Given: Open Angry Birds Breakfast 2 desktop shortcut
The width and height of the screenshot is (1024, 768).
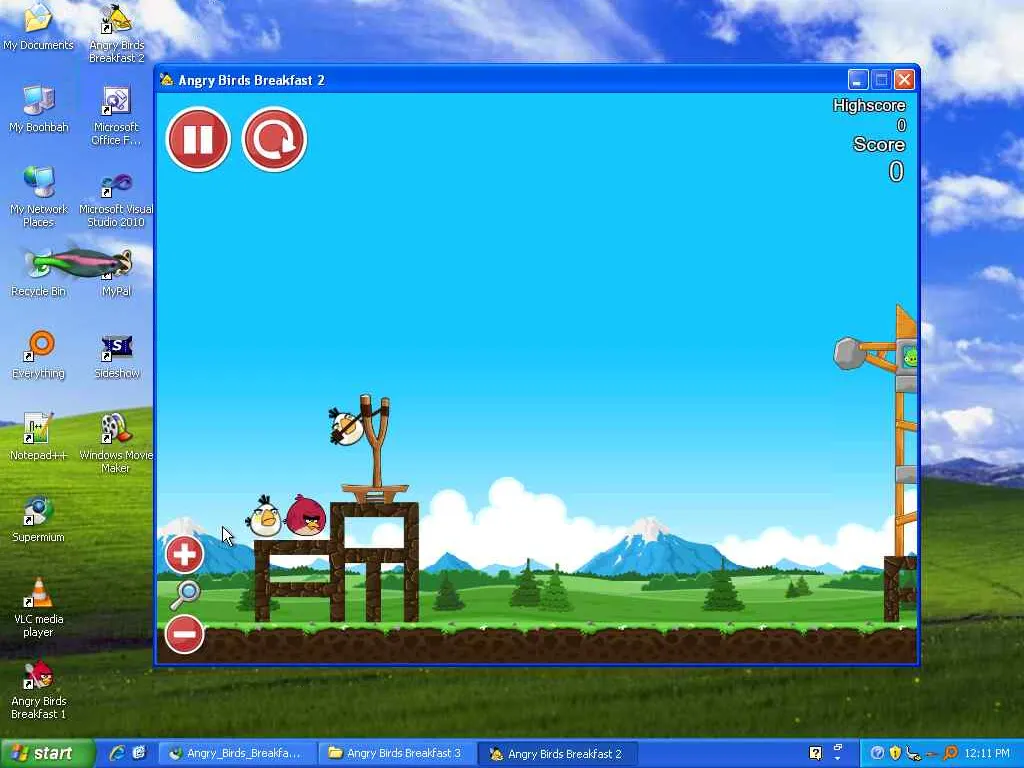Looking at the screenshot, I should click(116, 33).
